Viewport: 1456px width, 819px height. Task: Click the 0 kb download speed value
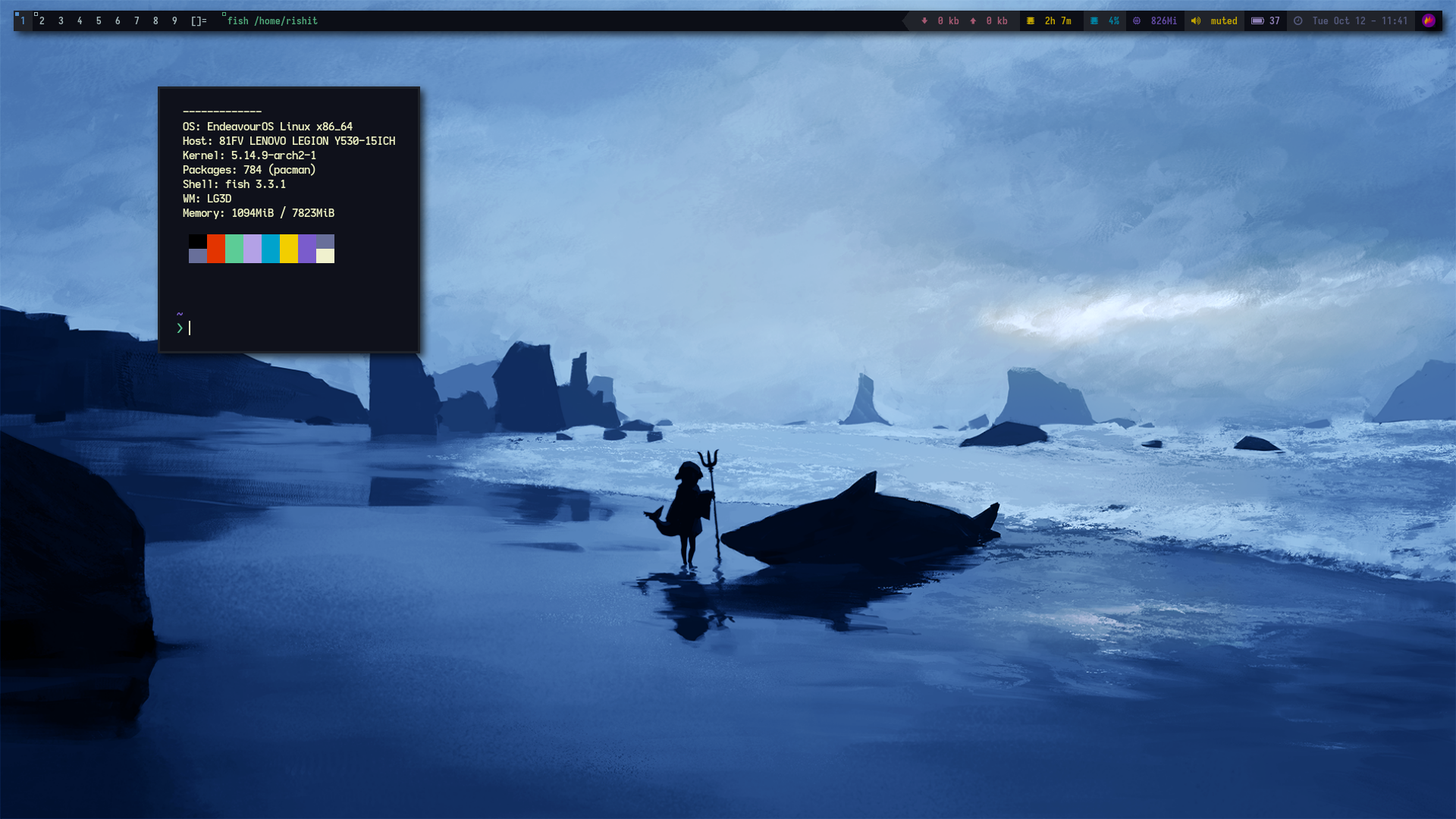pos(948,21)
